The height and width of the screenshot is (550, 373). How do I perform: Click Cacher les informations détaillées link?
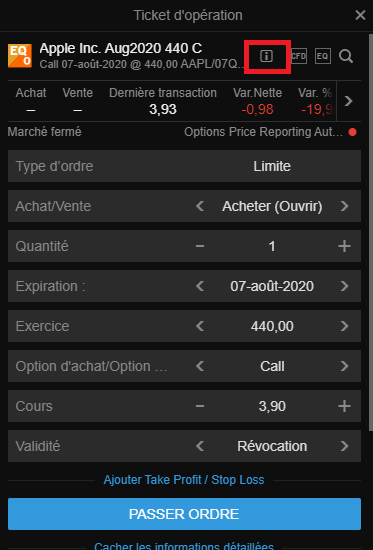tap(184, 546)
